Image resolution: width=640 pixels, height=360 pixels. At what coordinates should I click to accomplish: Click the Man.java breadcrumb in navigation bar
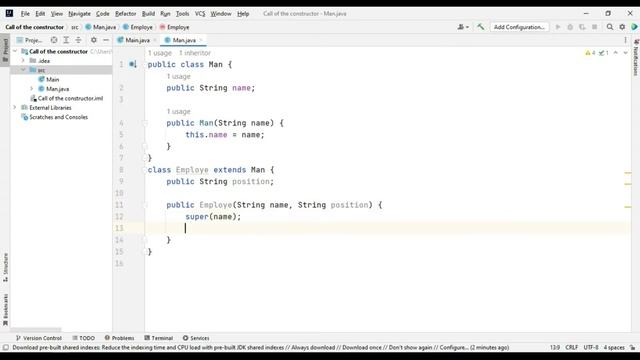(100, 27)
